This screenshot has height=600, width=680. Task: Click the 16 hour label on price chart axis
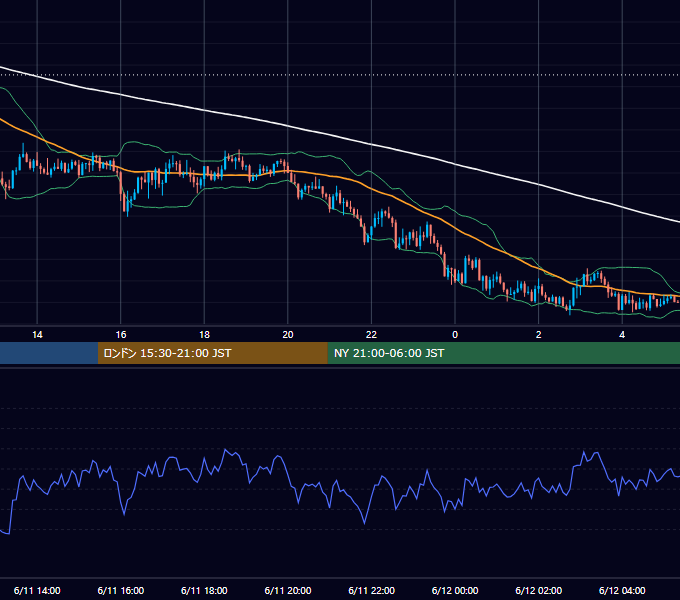[x=121, y=335]
